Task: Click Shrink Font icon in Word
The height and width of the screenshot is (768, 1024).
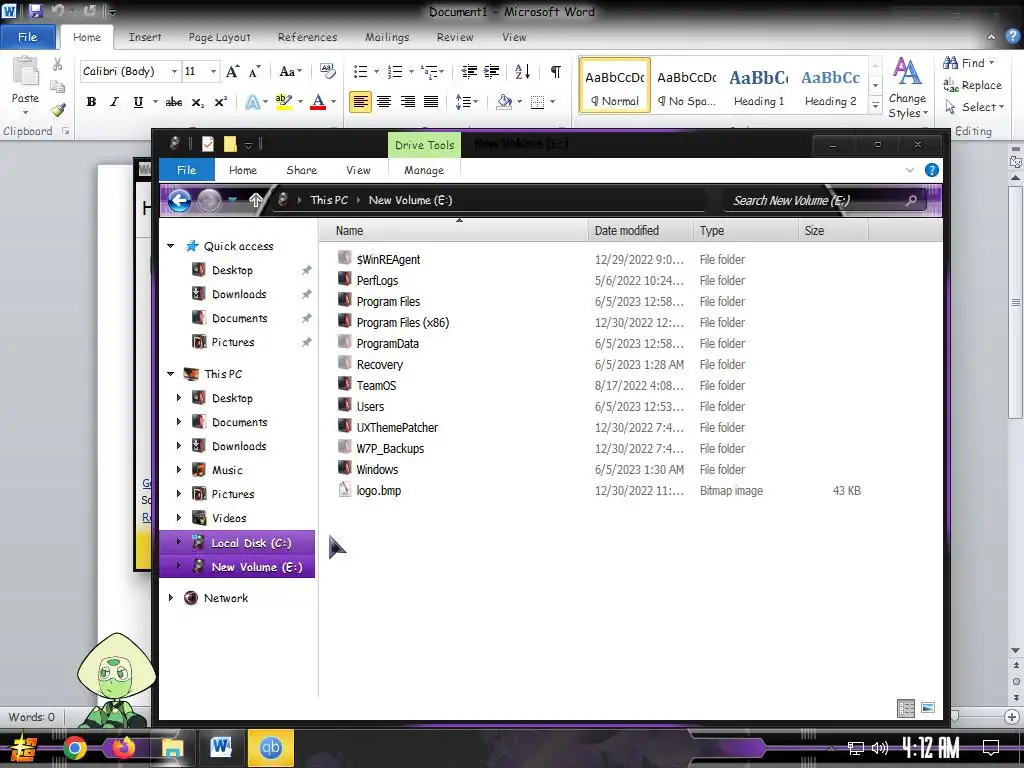Action: point(255,71)
